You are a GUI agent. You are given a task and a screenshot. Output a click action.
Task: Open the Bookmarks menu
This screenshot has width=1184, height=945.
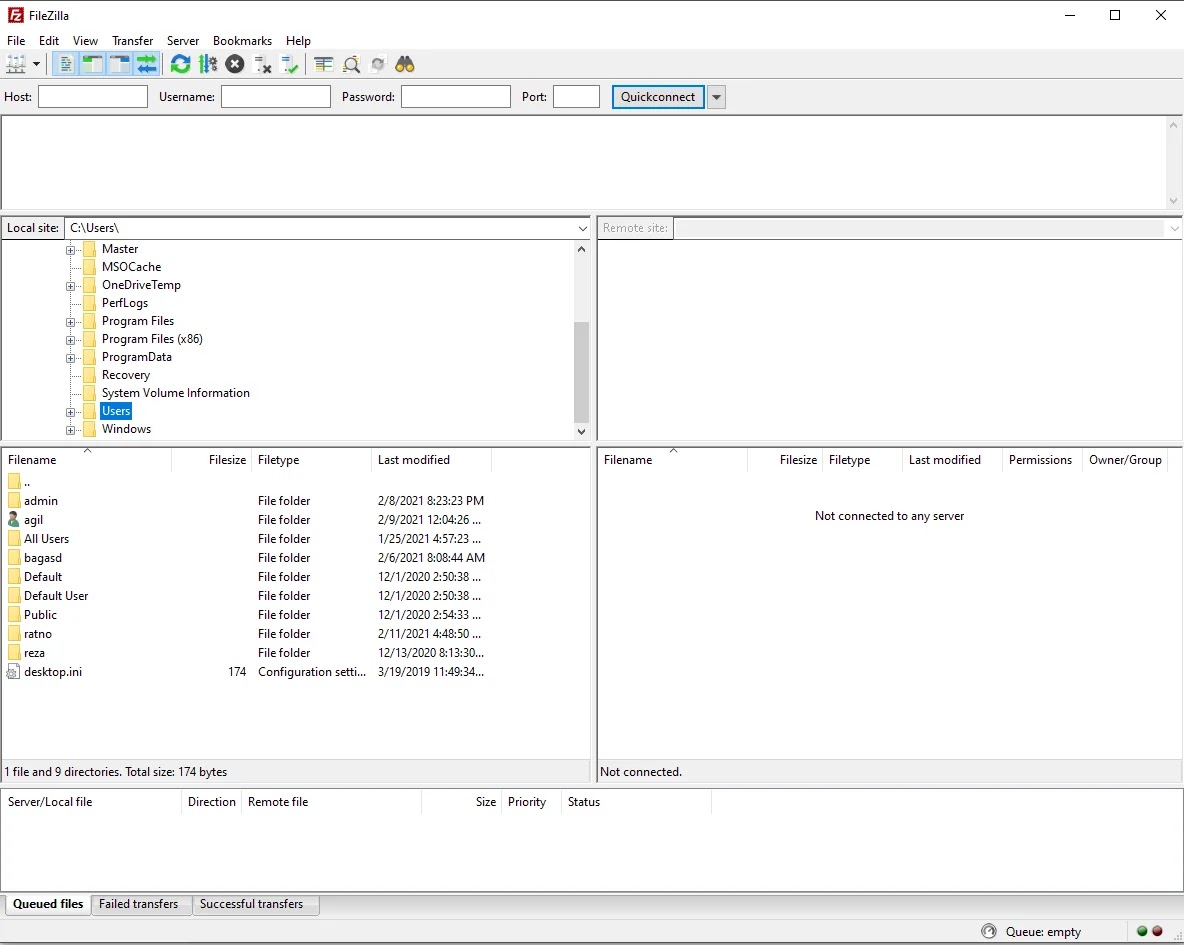242,41
